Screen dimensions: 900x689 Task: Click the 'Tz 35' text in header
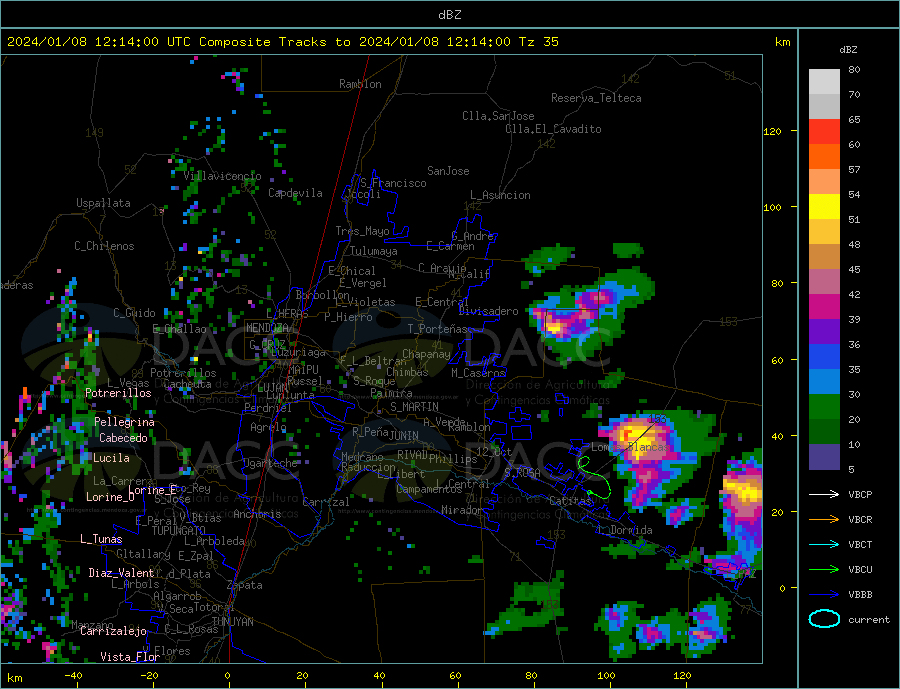click(x=538, y=42)
